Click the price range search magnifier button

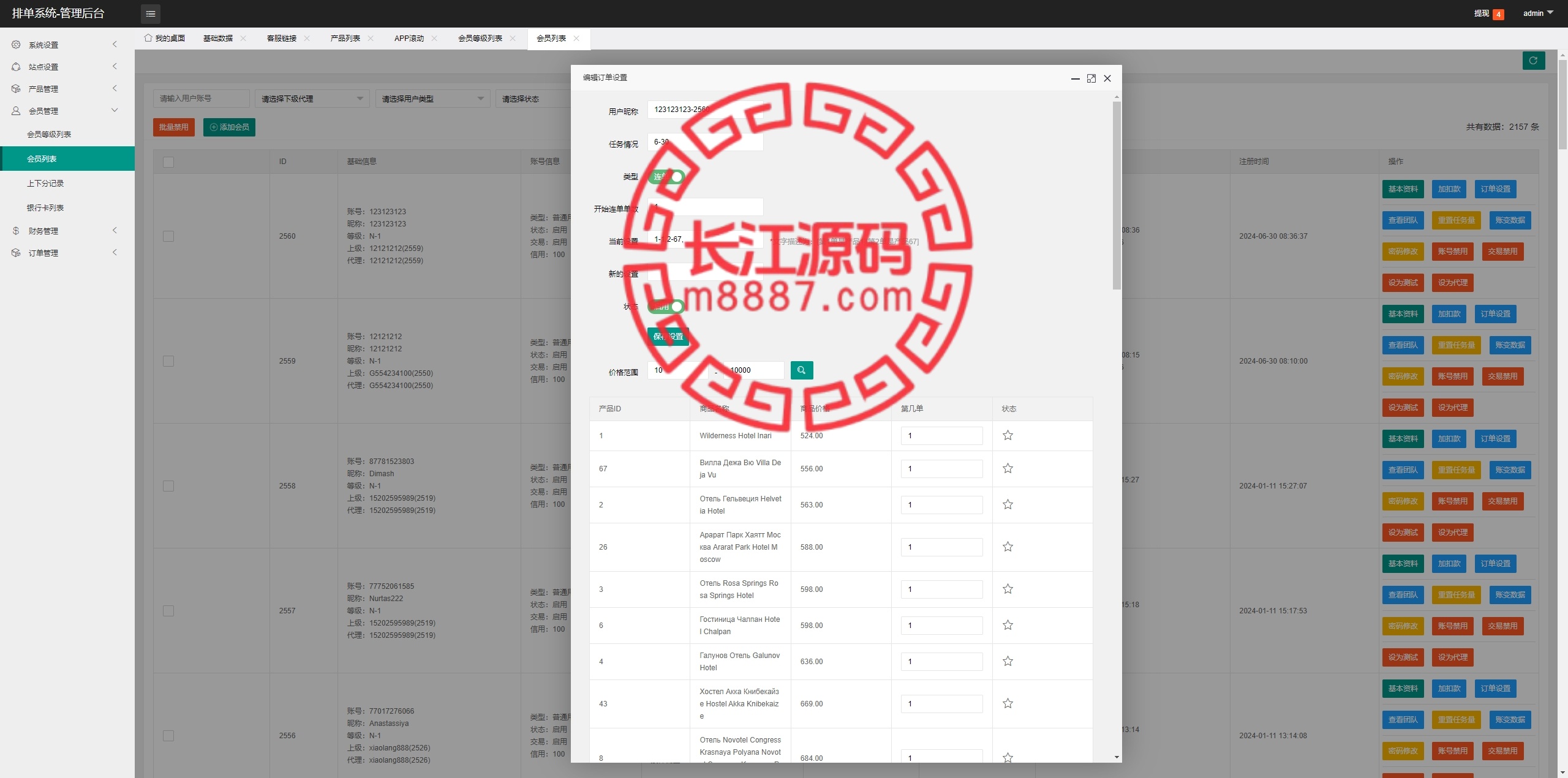[801, 370]
